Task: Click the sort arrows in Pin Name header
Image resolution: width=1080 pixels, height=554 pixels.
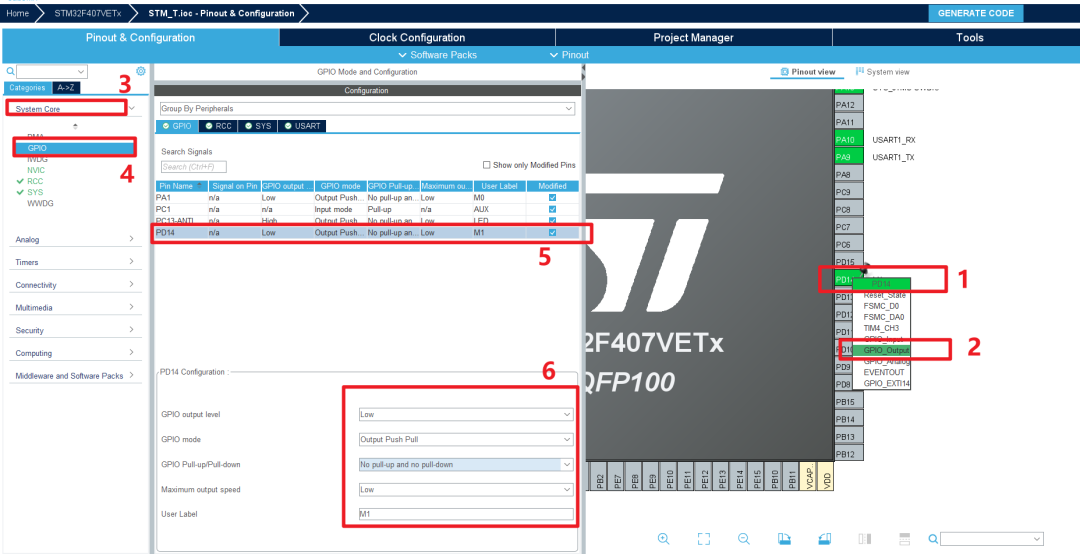Action: pos(200,186)
